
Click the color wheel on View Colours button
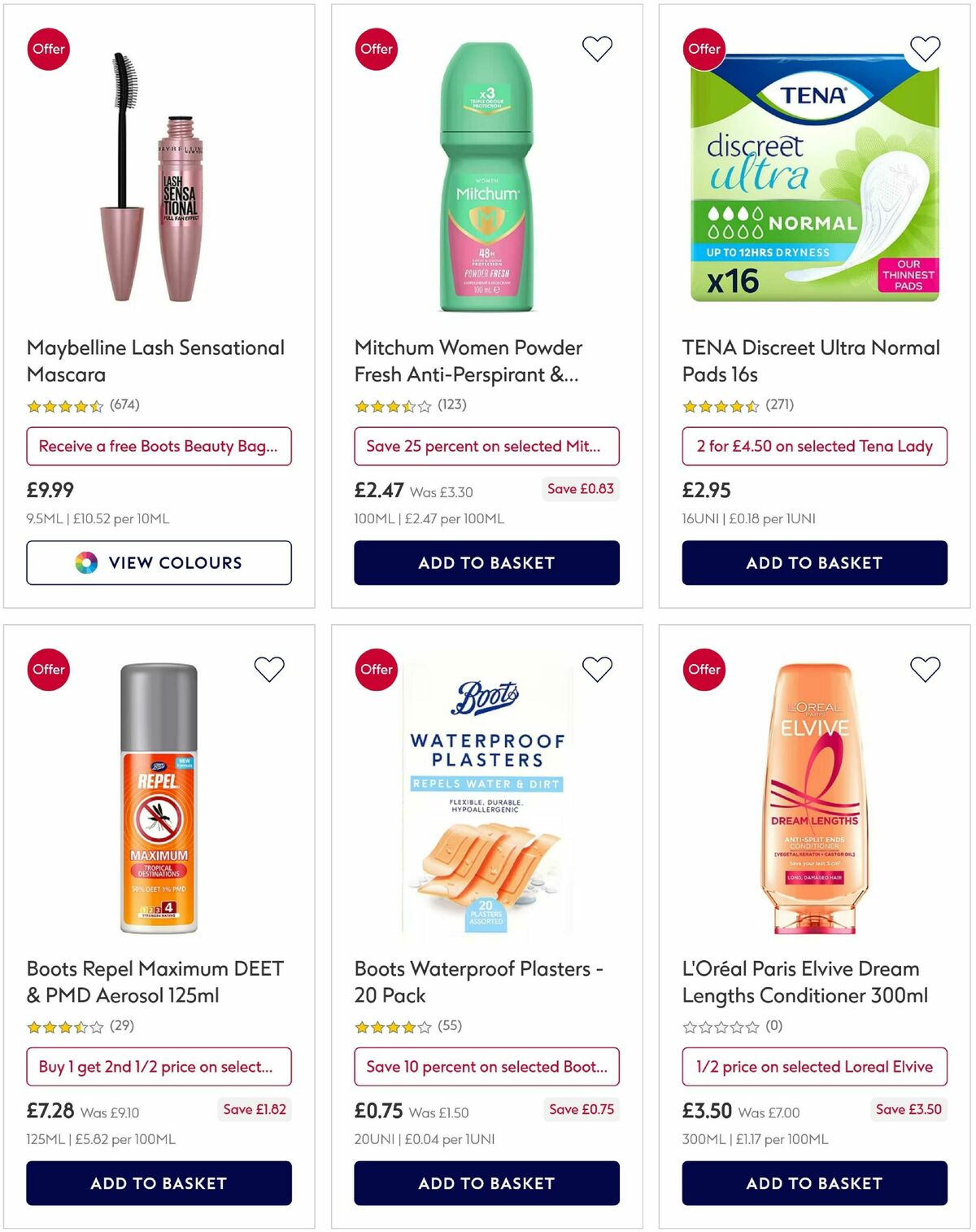(x=85, y=562)
